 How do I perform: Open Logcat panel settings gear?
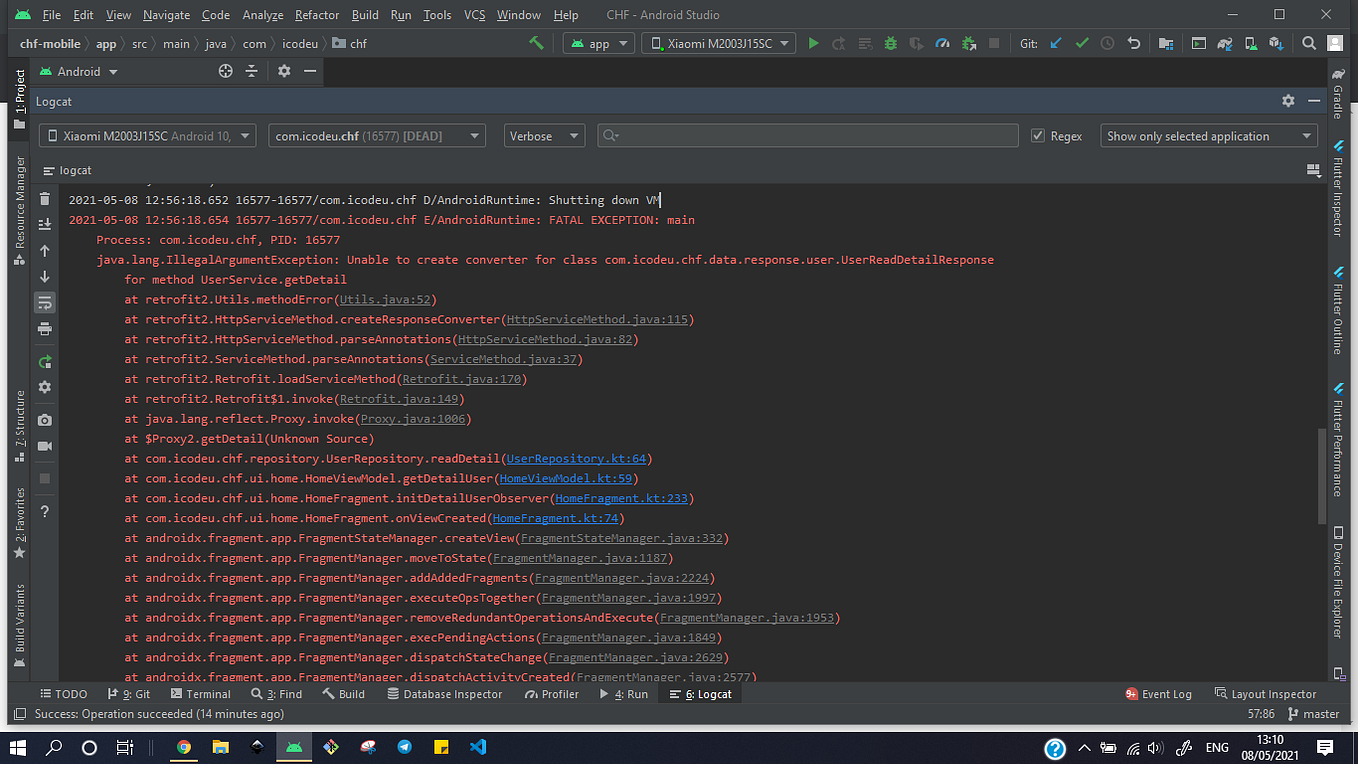pos(1288,101)
